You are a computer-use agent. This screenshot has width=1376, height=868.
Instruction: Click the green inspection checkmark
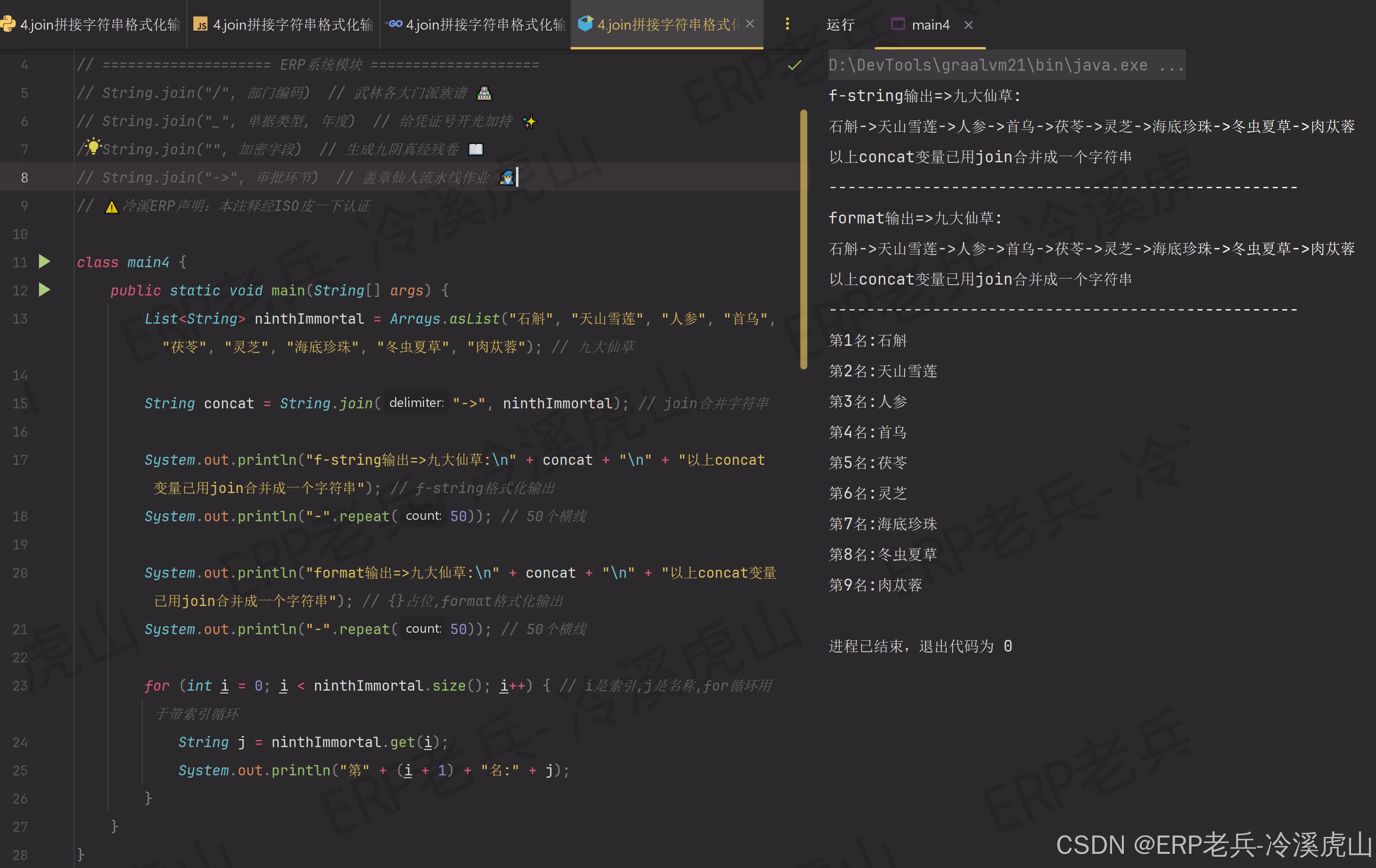point(794,64)
